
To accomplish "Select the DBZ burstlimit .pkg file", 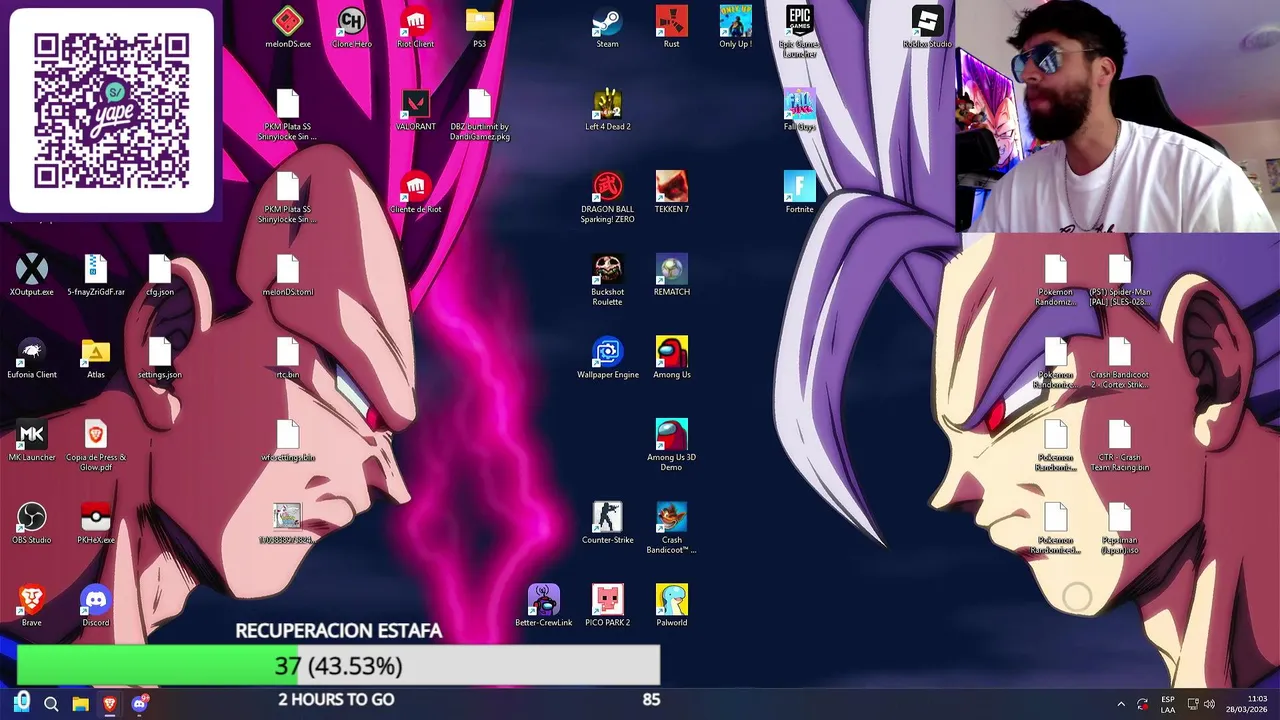I will [x=479, y=116].
